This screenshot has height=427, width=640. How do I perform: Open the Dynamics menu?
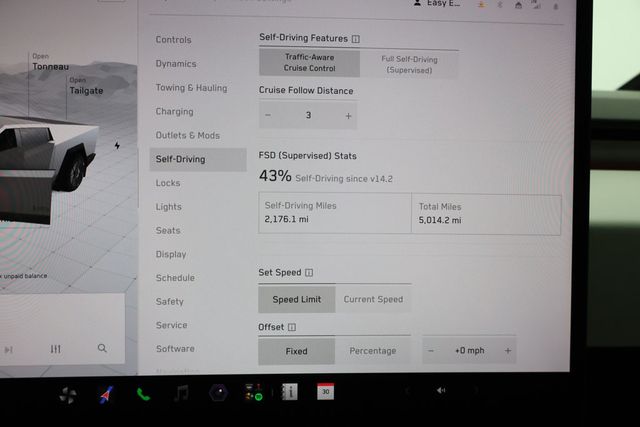(176, 64)
